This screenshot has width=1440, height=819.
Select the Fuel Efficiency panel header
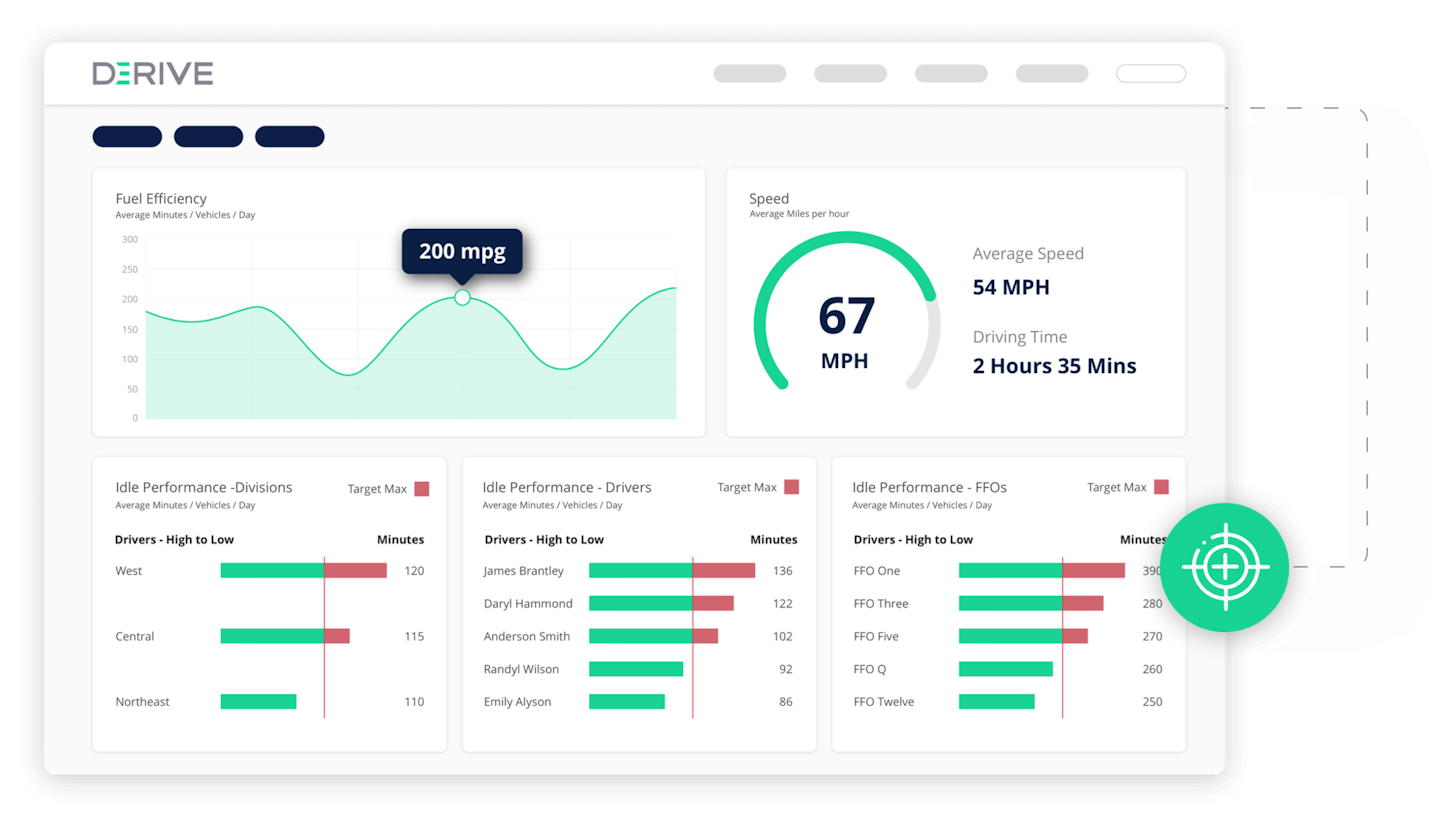point(161,198)
